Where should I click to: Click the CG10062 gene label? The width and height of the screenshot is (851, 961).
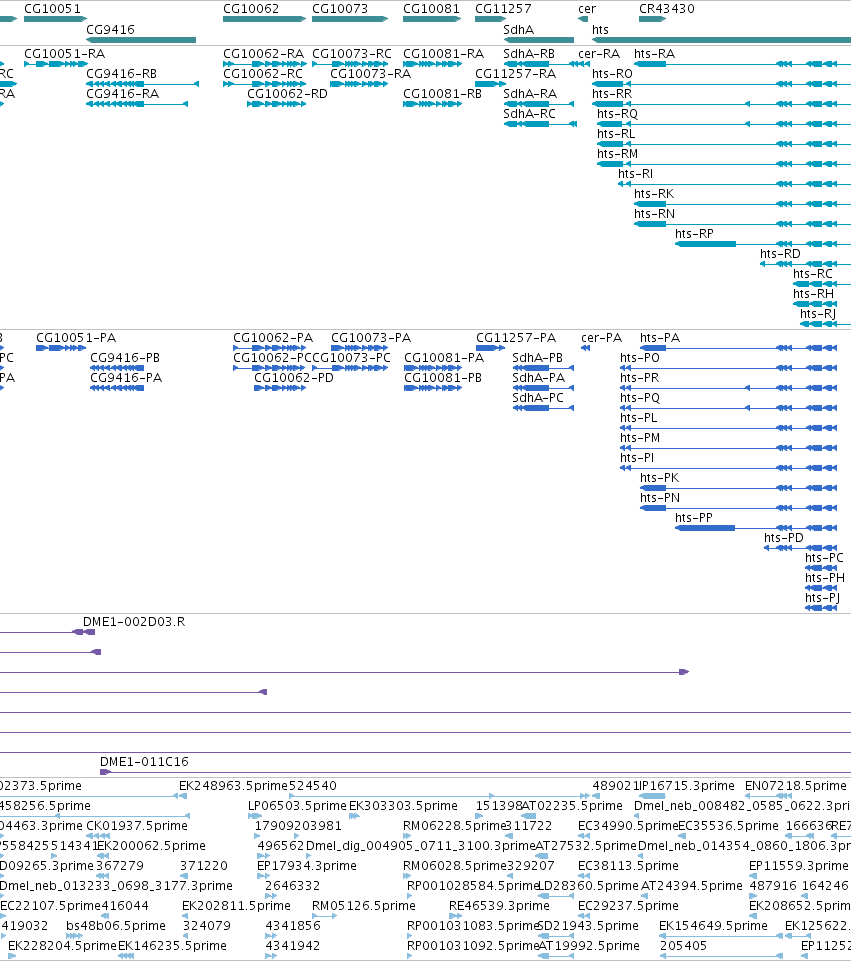click(x=251, y=9)
